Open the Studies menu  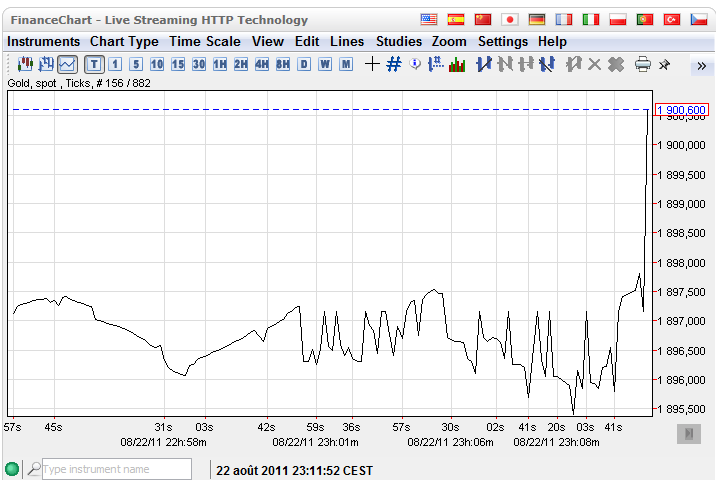[x=399, y=41]
